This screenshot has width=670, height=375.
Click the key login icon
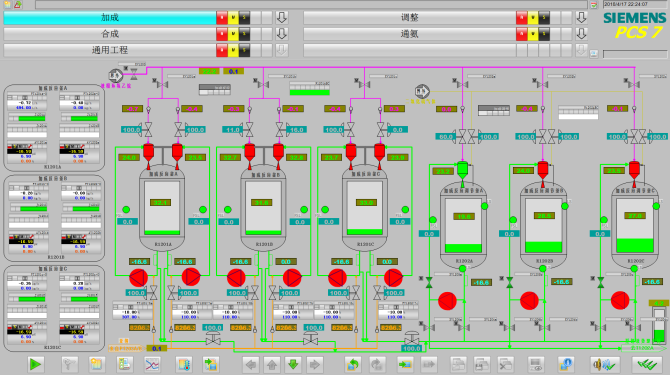tap(69, 364)
